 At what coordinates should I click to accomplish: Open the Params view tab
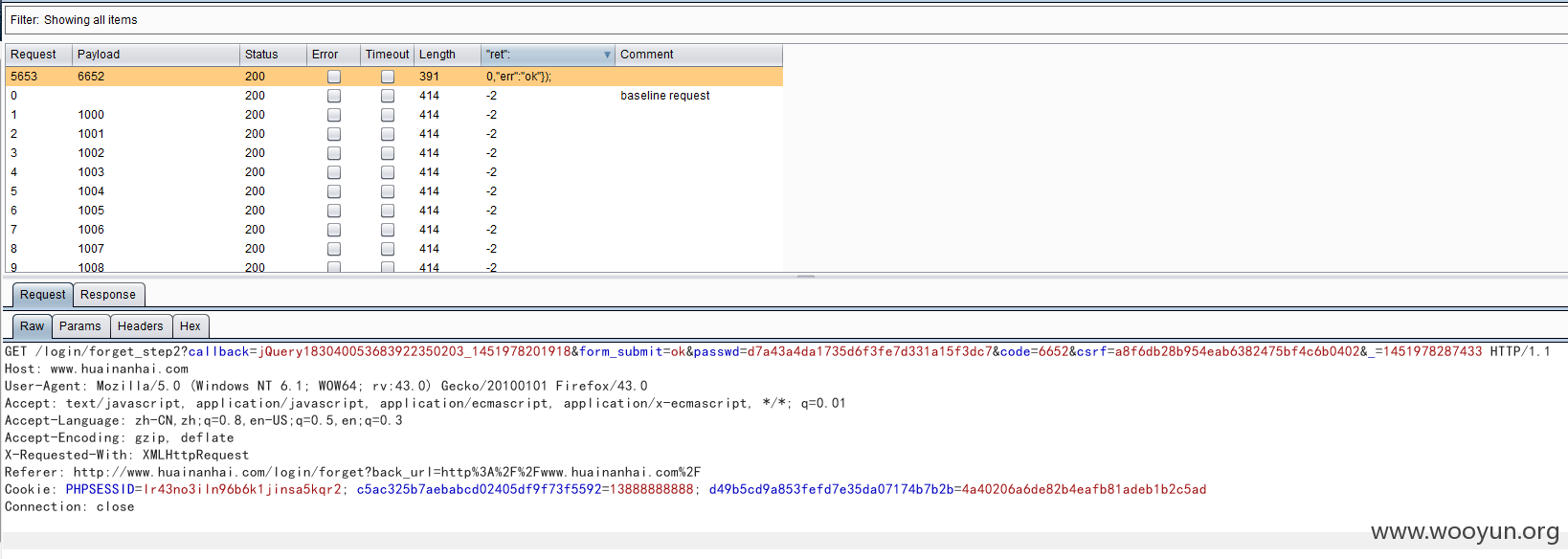coord(80,326)
